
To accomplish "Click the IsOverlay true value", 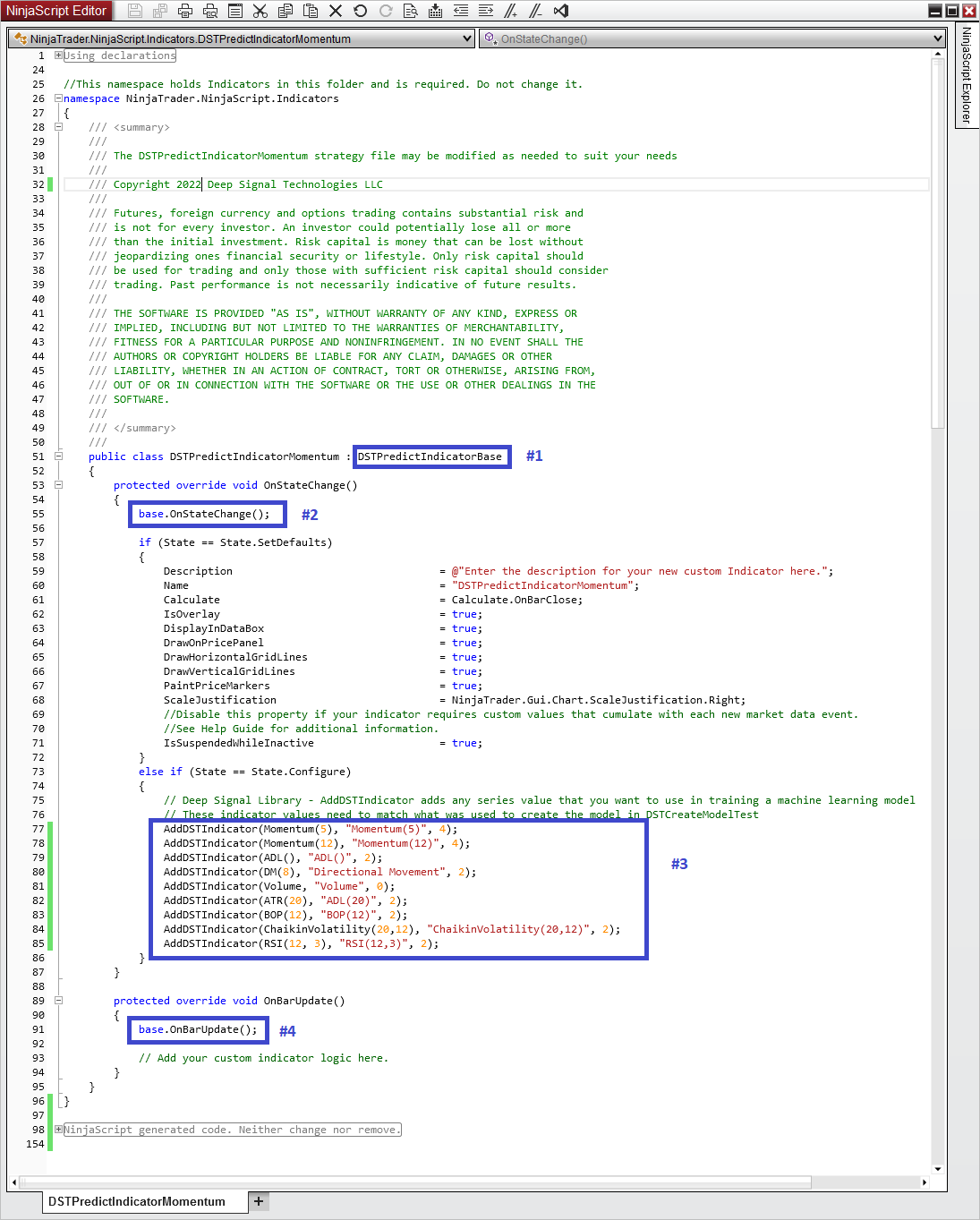I will (464, 614).
